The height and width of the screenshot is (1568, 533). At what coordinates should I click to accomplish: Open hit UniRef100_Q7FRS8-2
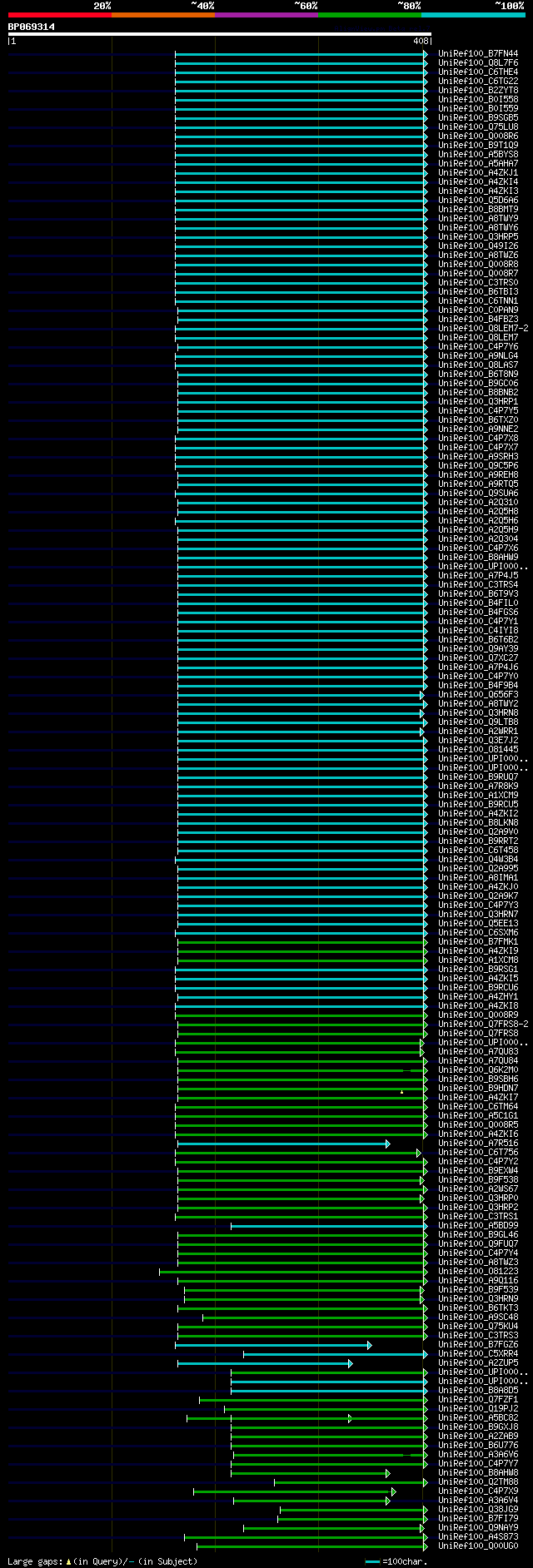pos(483,1025)
